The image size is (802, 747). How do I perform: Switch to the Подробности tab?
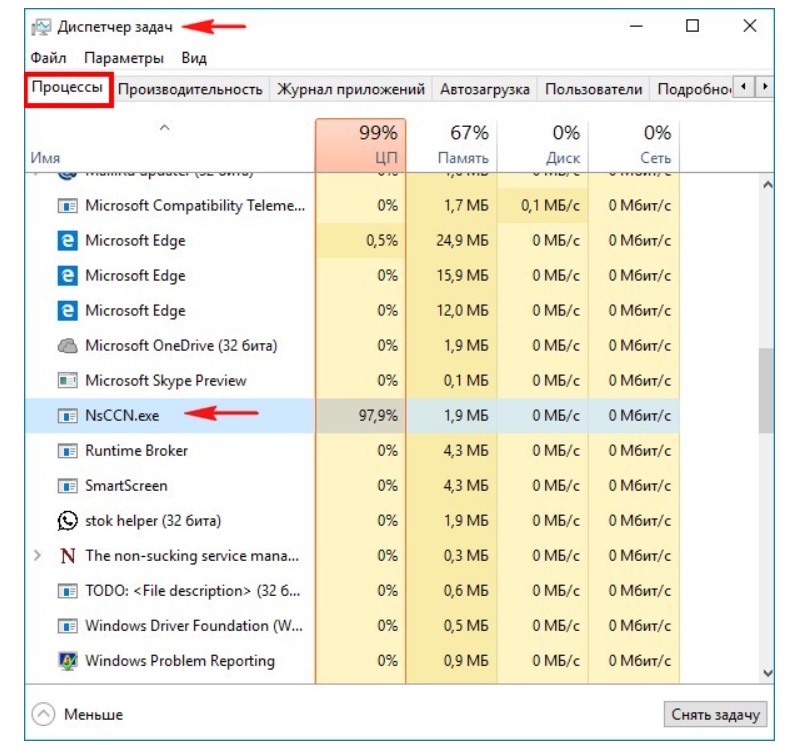pos(693,89)
